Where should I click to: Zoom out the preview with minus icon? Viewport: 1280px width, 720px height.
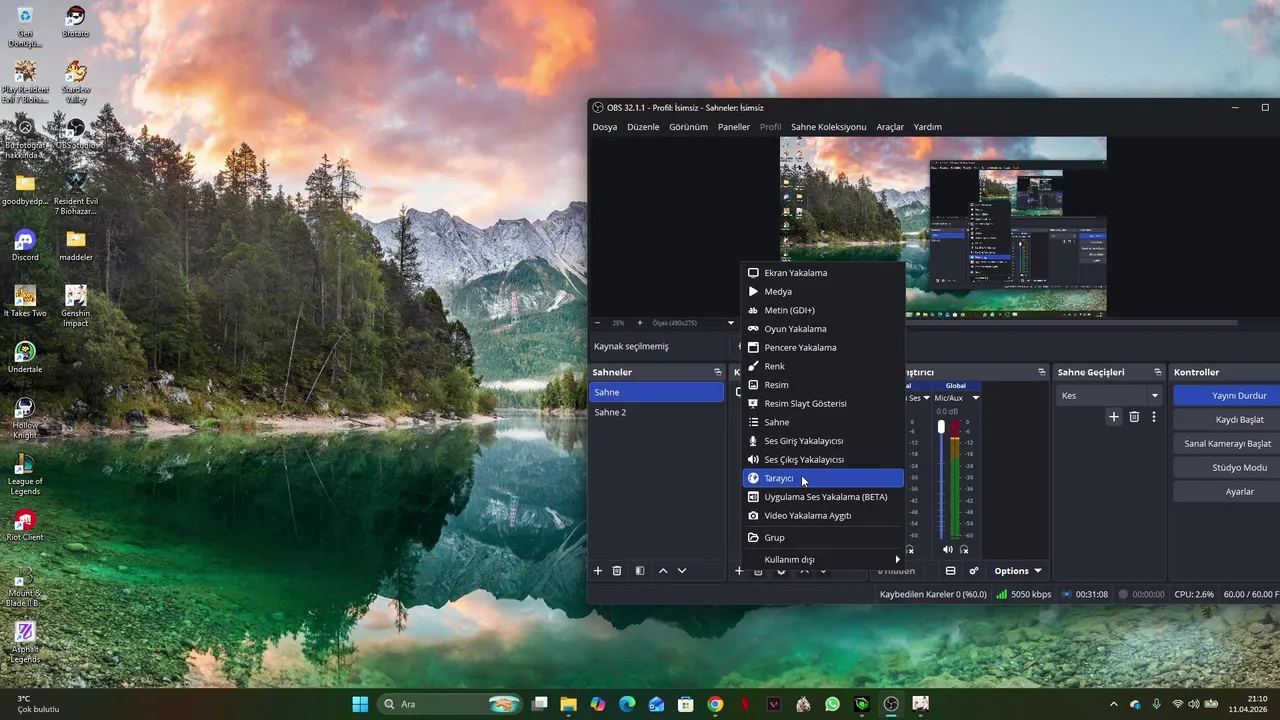(x=598, y=323)
